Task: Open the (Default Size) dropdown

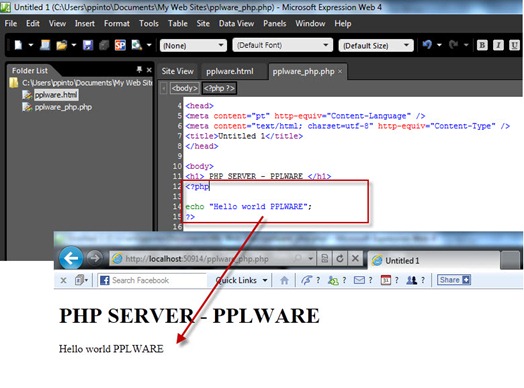Action: 376,45
